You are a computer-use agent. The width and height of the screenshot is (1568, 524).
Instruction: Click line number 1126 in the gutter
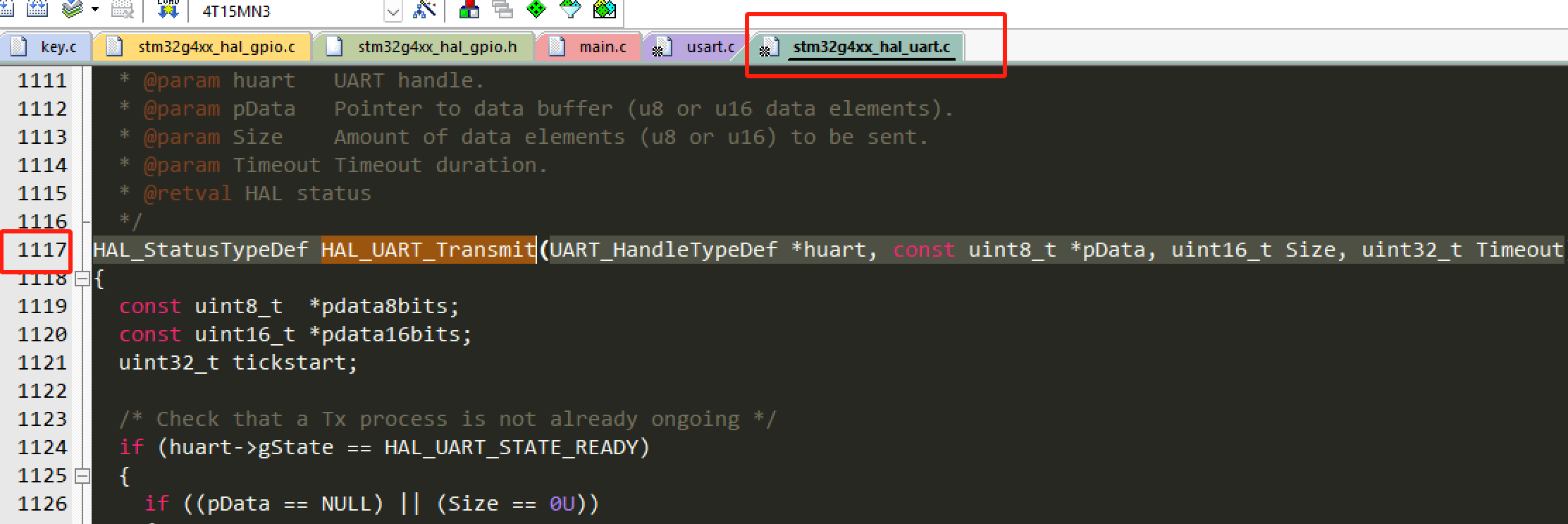[42, 504]
